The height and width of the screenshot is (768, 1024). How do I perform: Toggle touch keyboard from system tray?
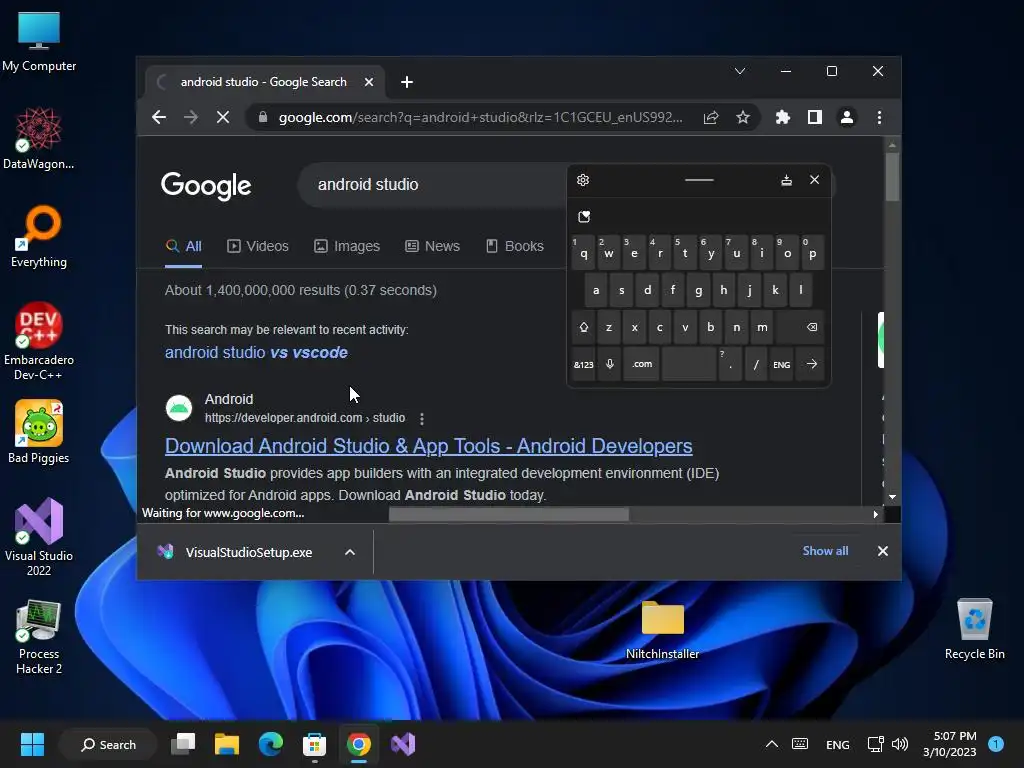coord(800,744)
